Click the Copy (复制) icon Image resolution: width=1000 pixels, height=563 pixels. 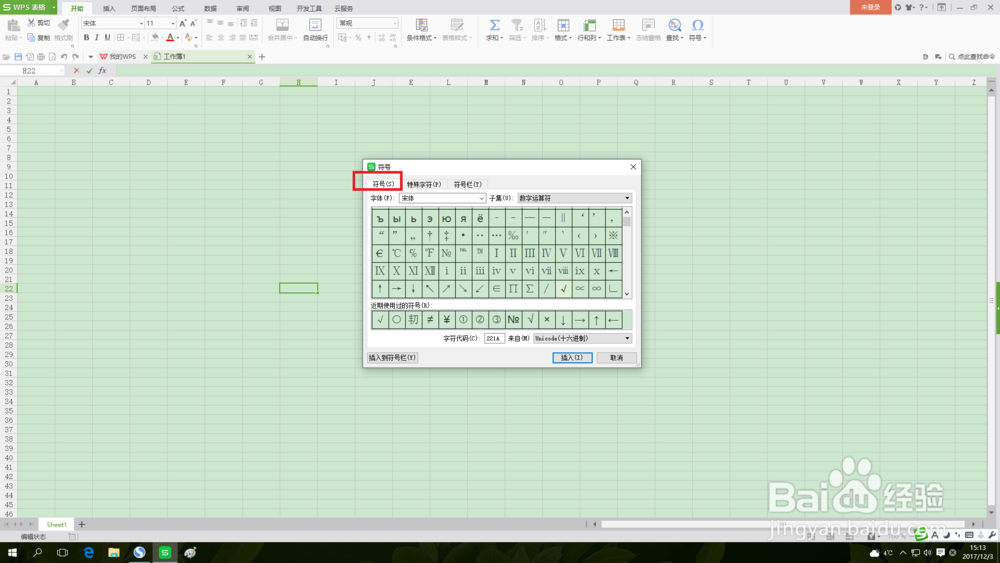(x=31, y=38)
